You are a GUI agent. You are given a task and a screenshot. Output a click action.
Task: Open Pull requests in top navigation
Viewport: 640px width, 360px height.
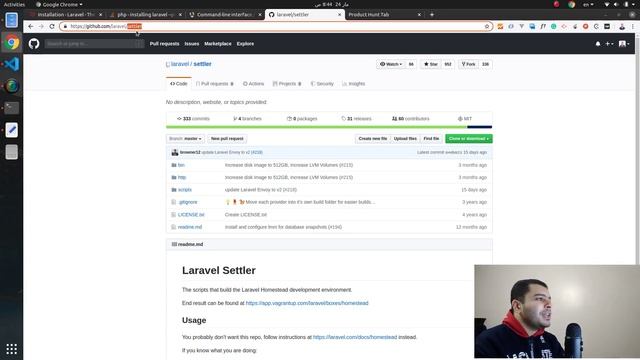(164, 44)
